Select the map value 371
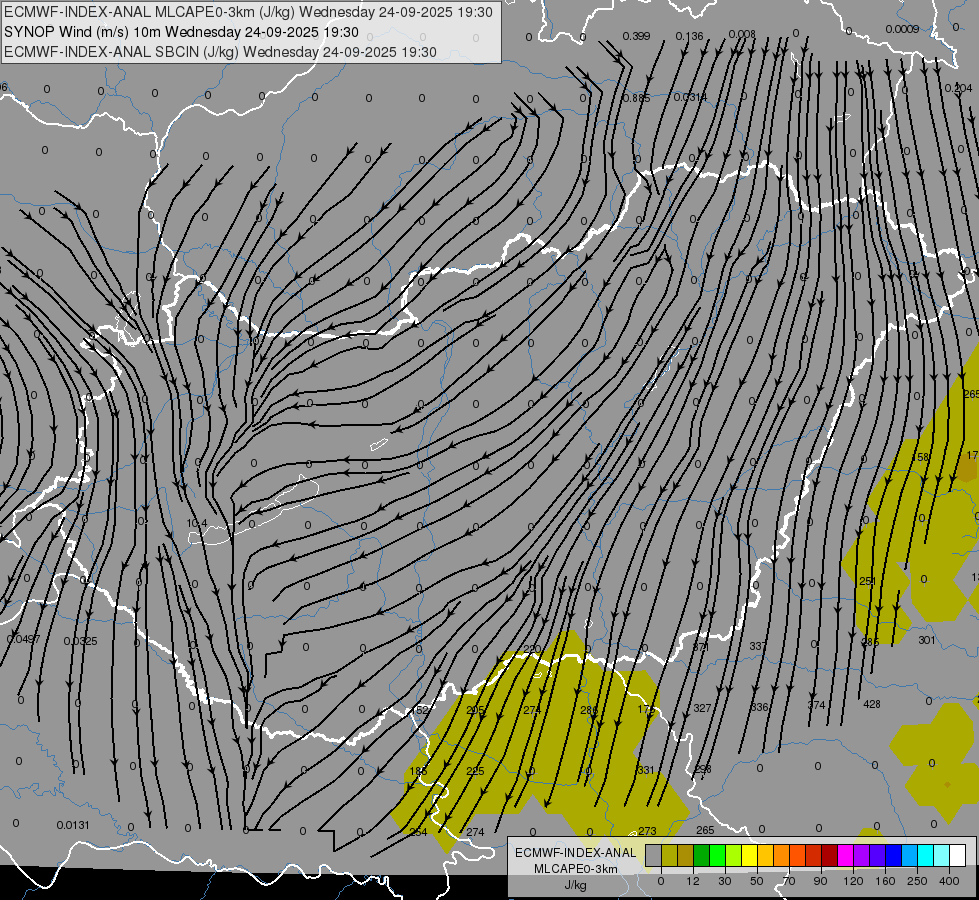The width and height of the screenshot is (979, 900). 701,647
